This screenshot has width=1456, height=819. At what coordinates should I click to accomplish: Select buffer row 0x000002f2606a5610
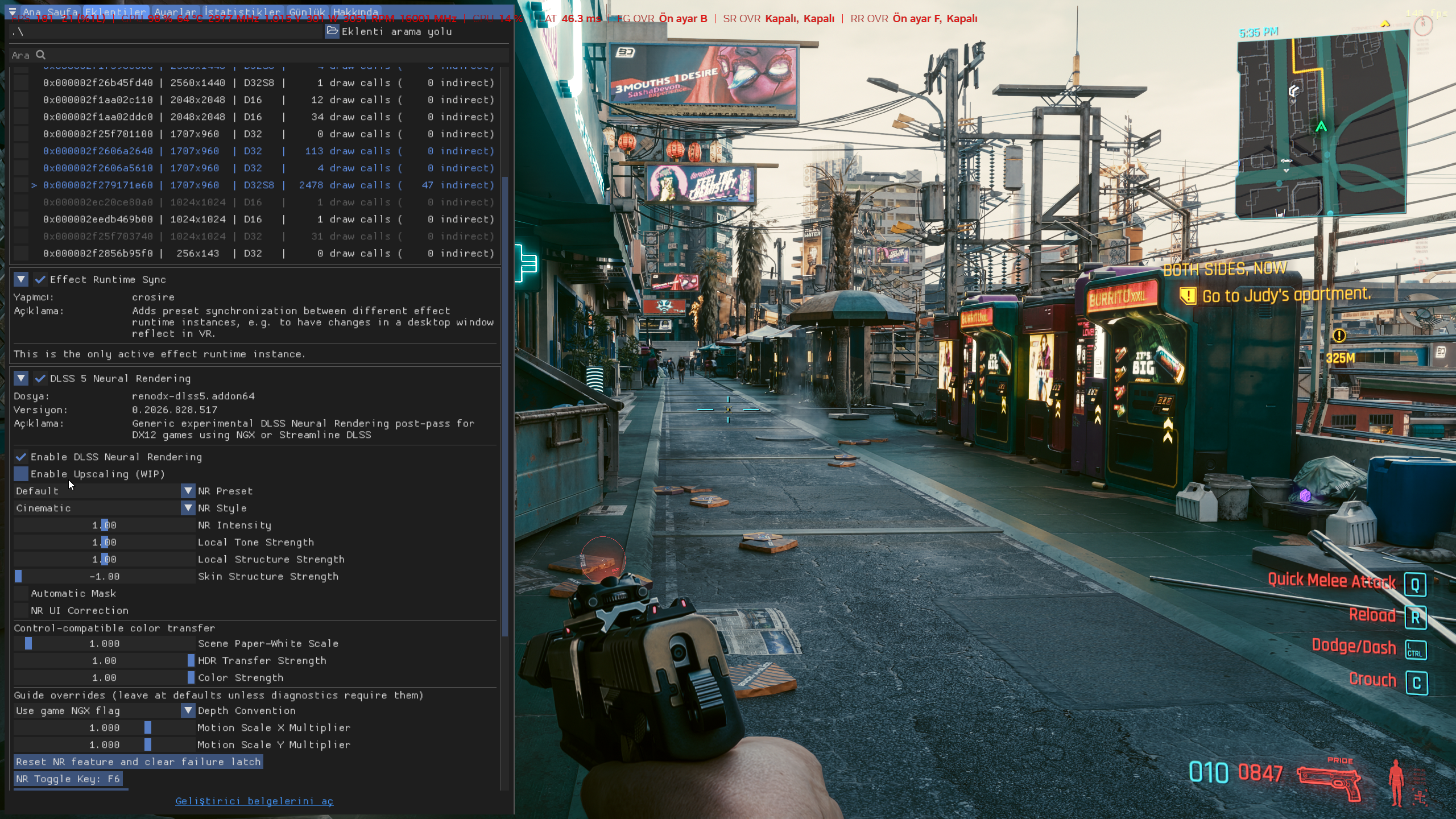(x=268, y=168)
